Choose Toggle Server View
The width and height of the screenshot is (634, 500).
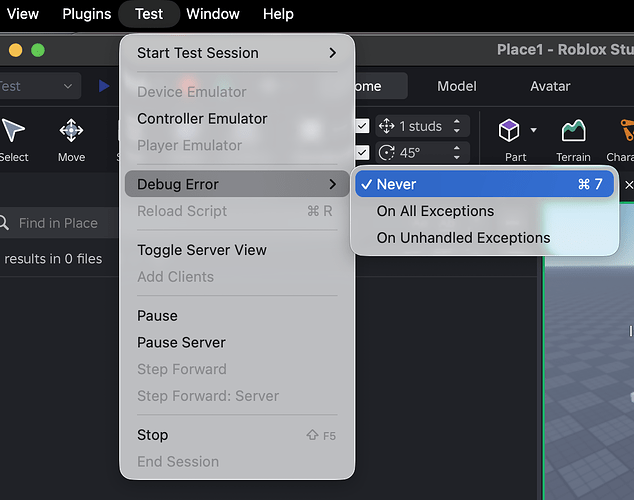pos(237,250)
